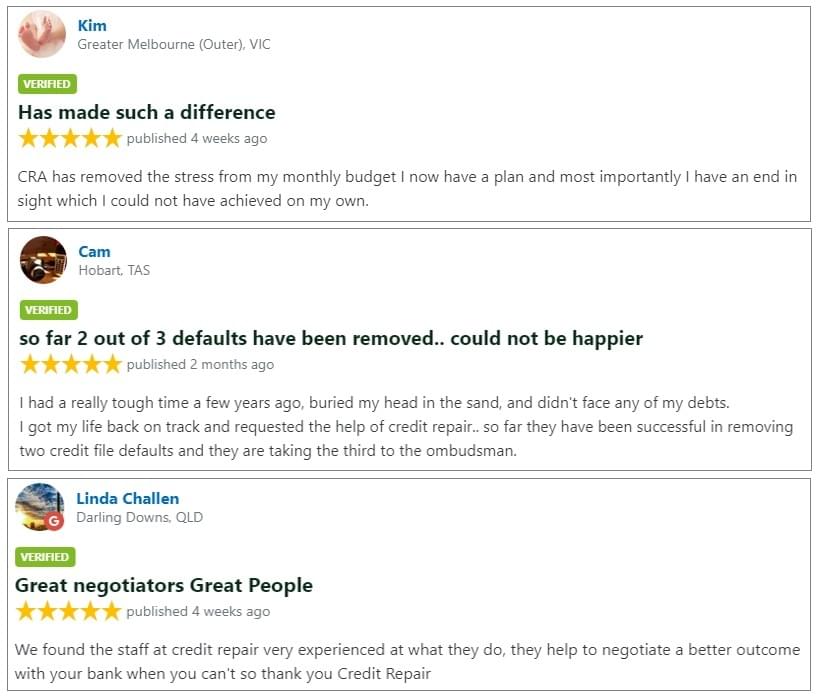Screen dimensions: 817x696
Task: Open reviewer Cam's name link
Action: [94, 252]
